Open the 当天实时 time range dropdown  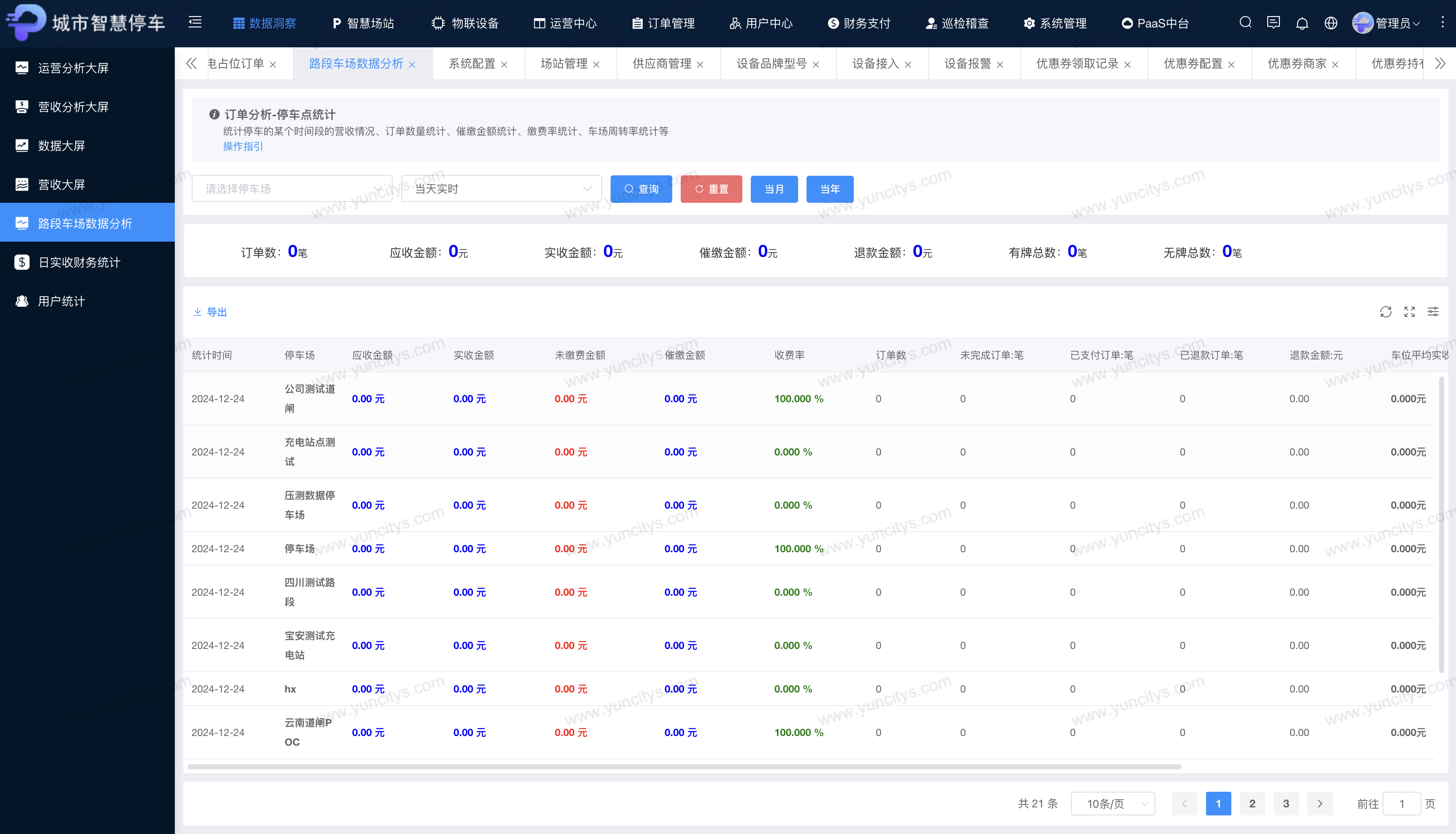click(501, 189)
